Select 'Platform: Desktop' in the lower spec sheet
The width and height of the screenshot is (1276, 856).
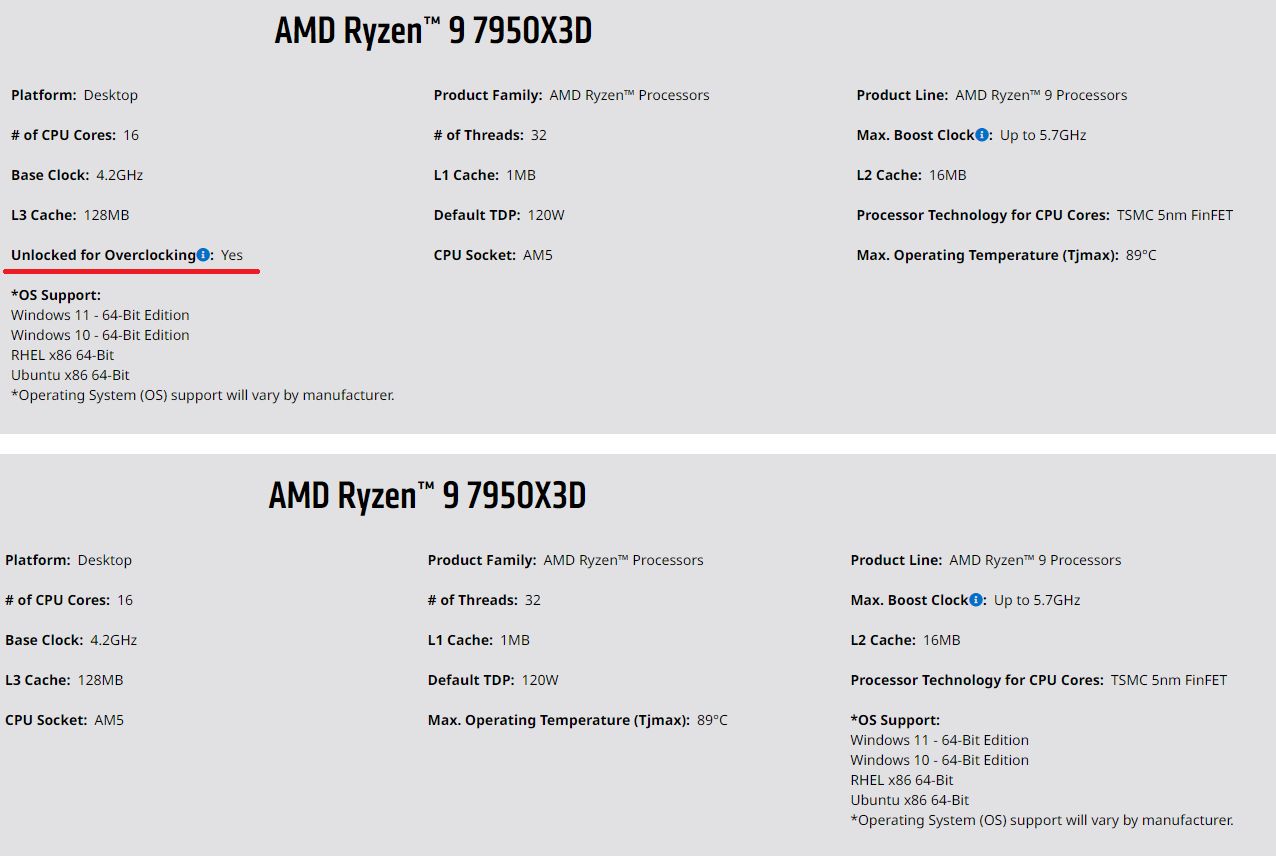69,560
